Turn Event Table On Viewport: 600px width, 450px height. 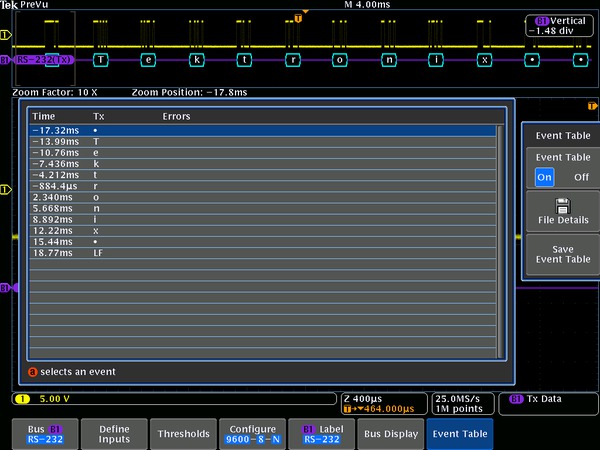click(544, 177)
